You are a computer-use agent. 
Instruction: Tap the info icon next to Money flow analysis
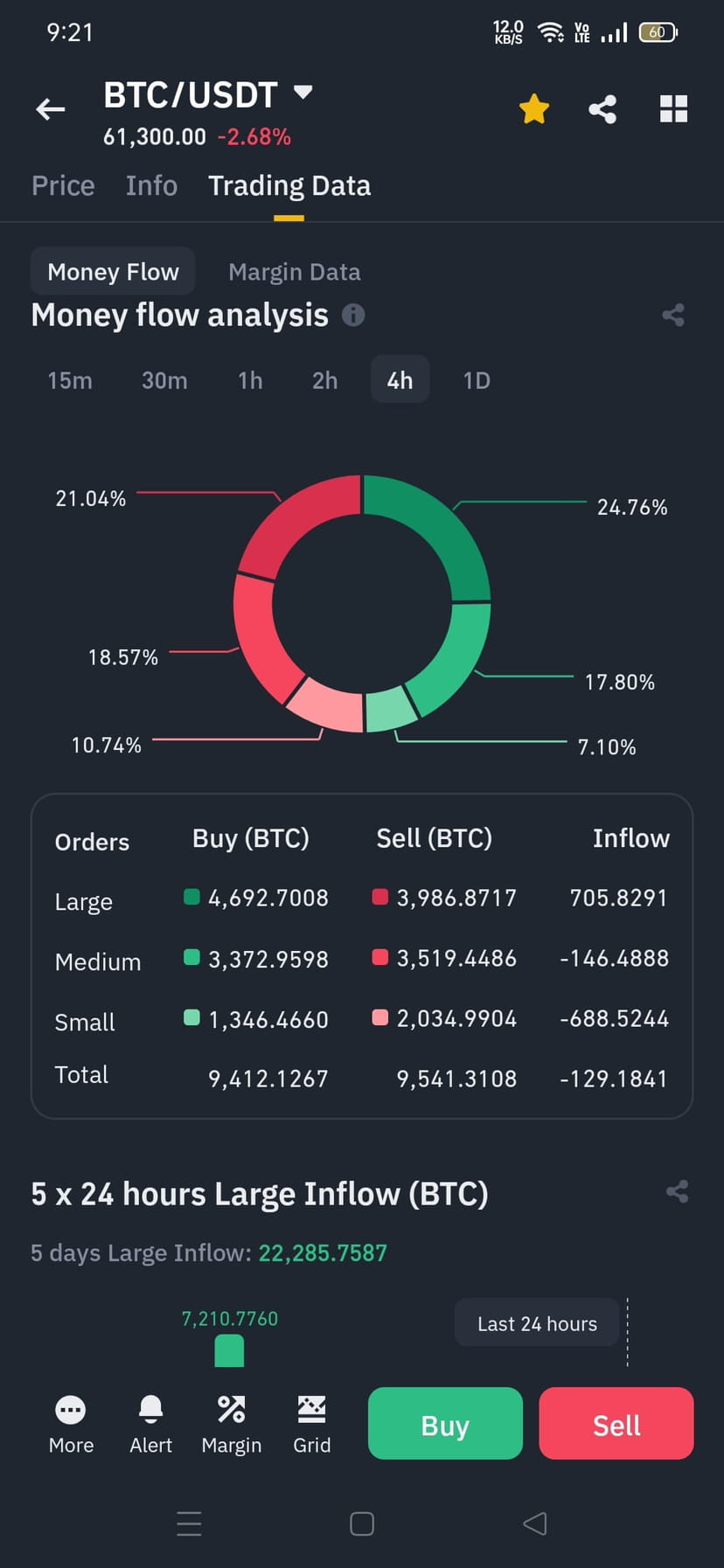(x=353, y=316)
